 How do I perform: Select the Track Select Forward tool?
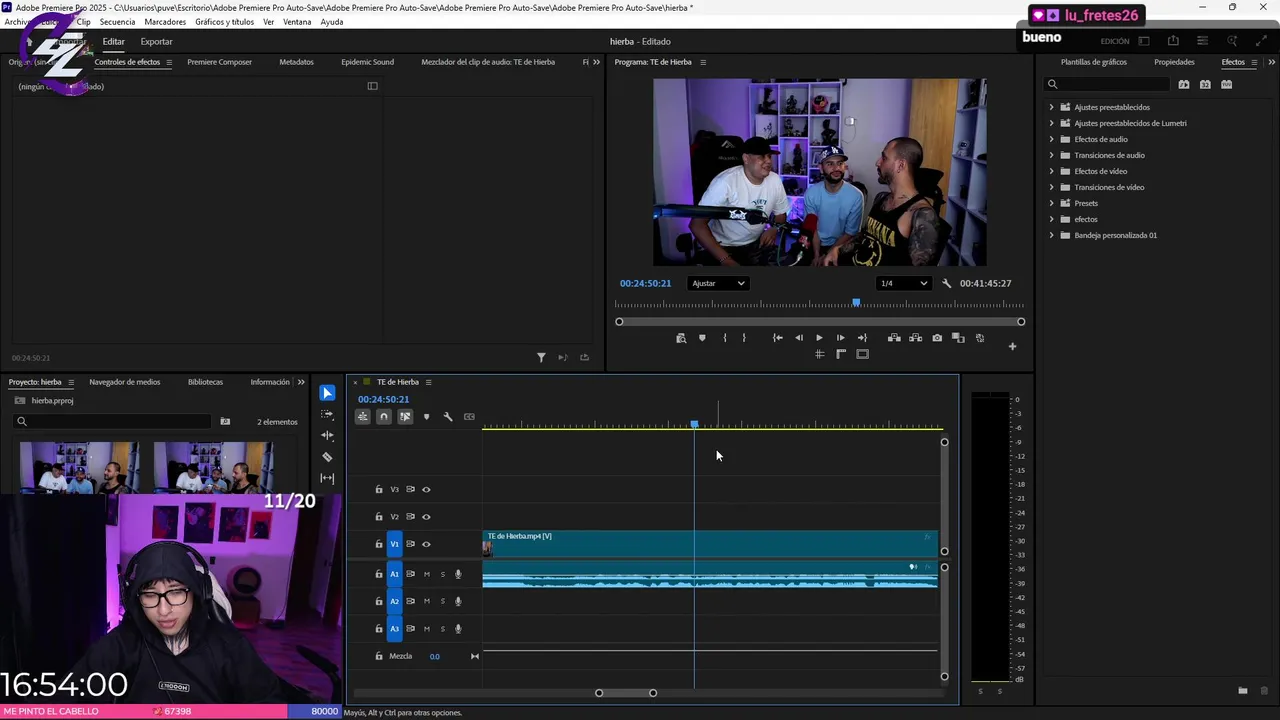point(327,414)
